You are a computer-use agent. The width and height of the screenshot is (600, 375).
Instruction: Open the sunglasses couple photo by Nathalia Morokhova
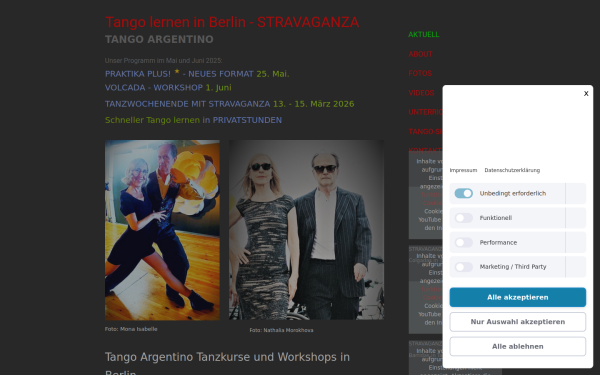(306, 230)
